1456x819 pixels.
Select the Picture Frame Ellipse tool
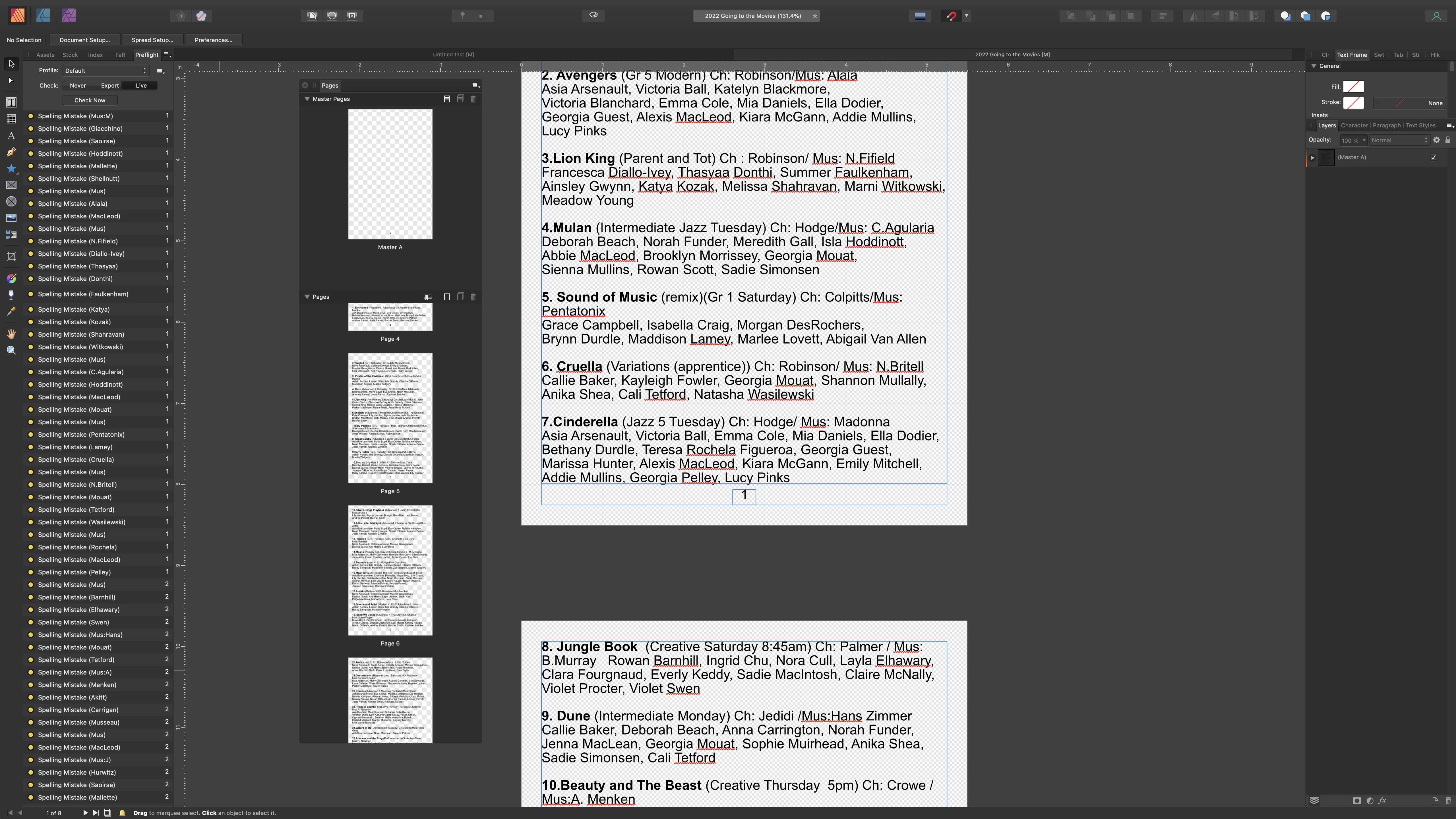coord(11,201)
